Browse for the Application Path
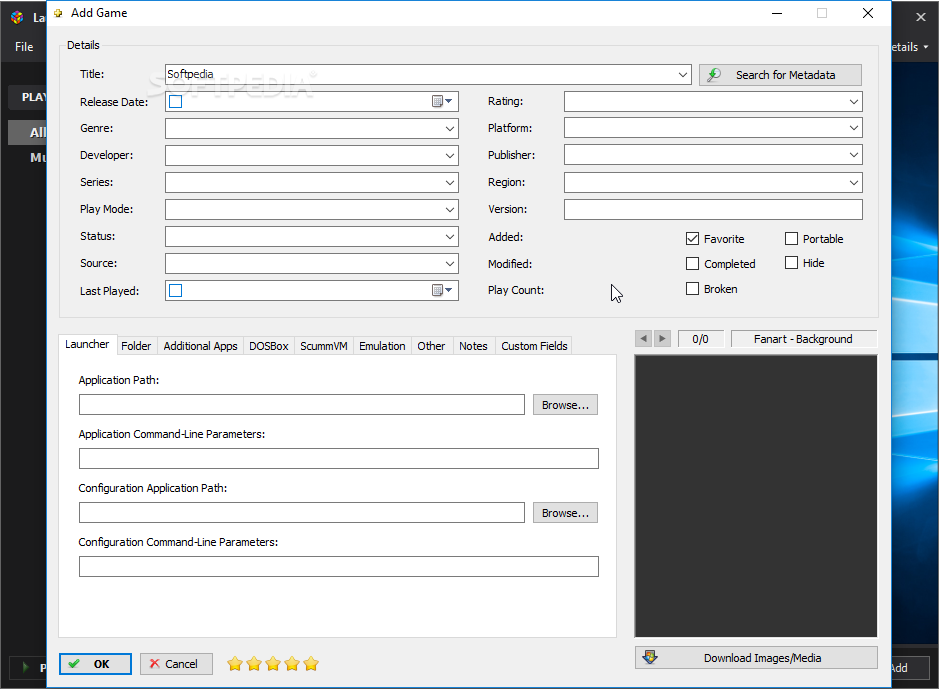Screen dimensions: 939x689 click(565, 405)
